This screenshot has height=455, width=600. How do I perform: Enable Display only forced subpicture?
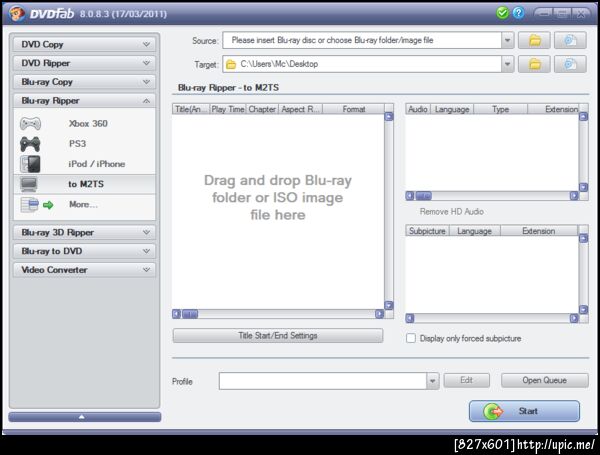click(x=411, y=338)
